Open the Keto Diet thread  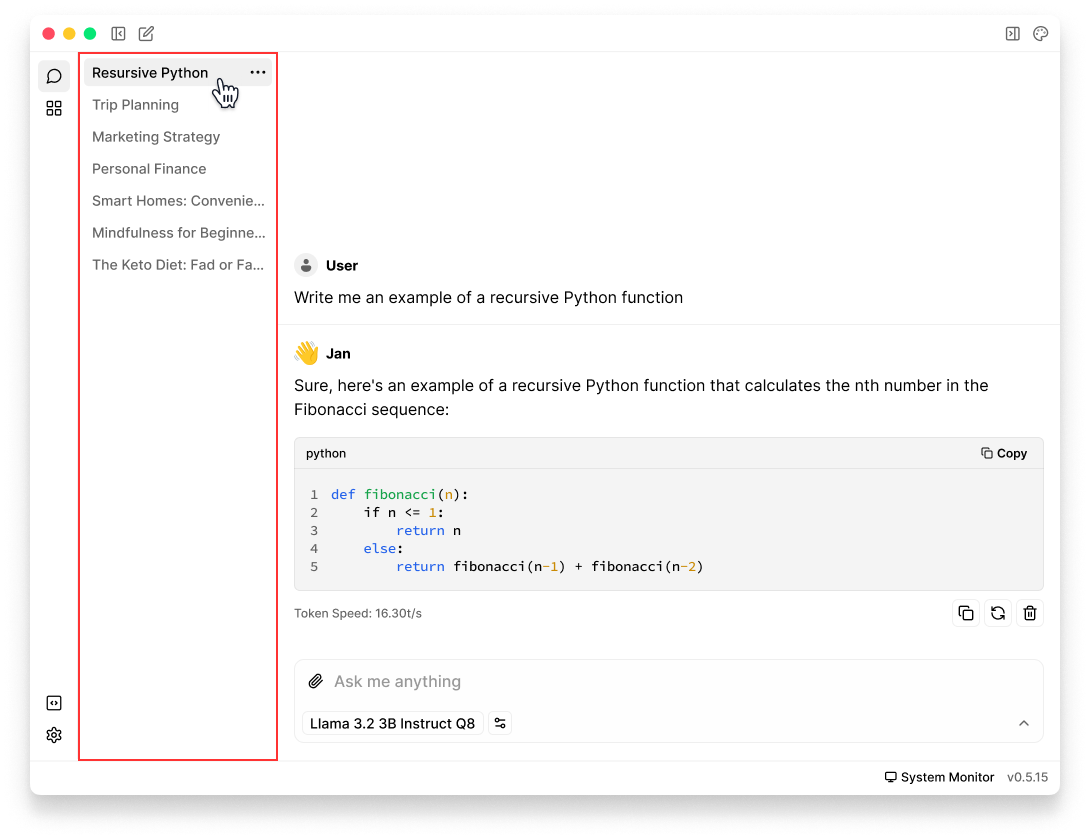pyautogui.click(x=177, y=264)
